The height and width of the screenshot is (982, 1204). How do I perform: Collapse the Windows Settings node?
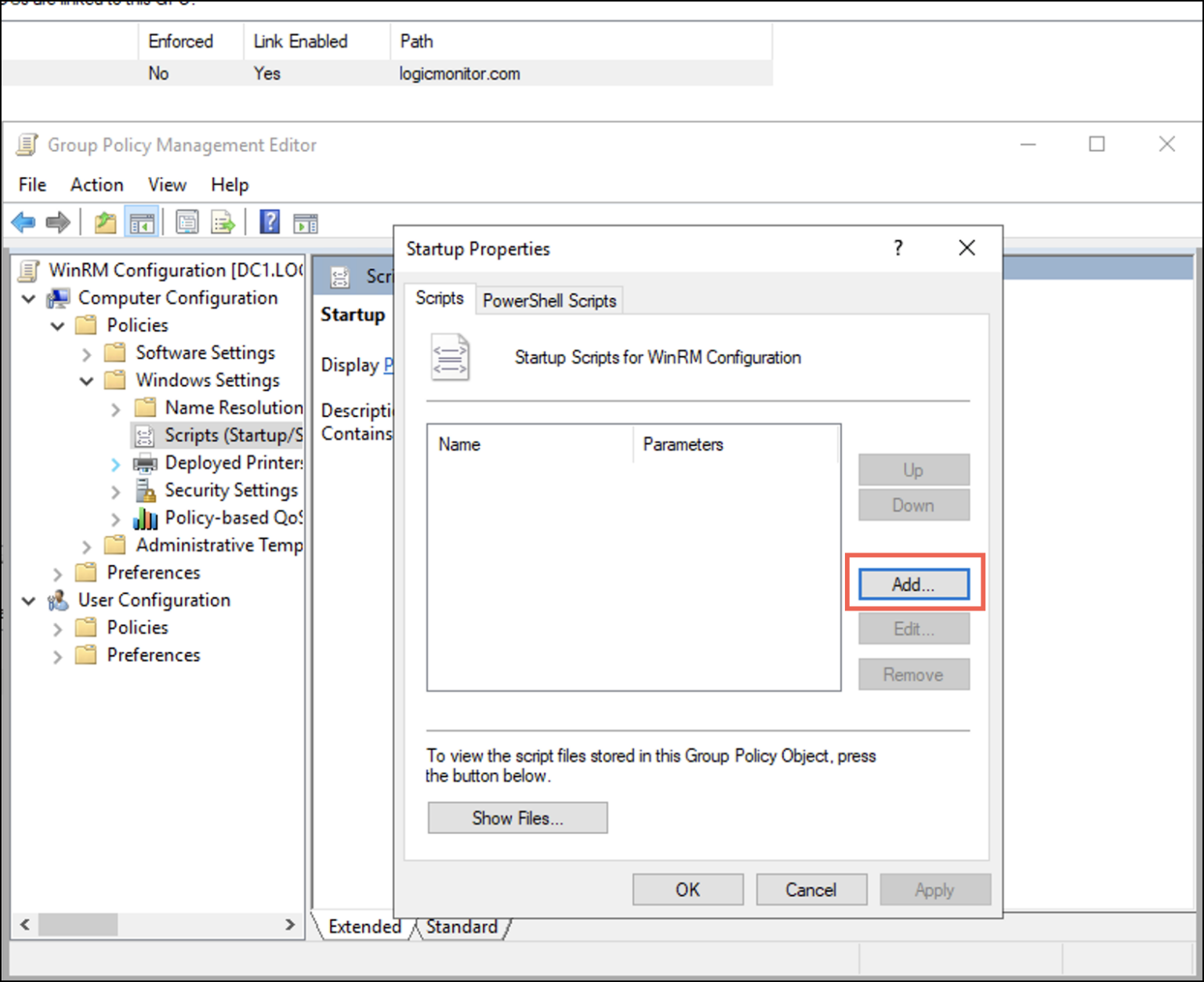(x=86, y=381)
